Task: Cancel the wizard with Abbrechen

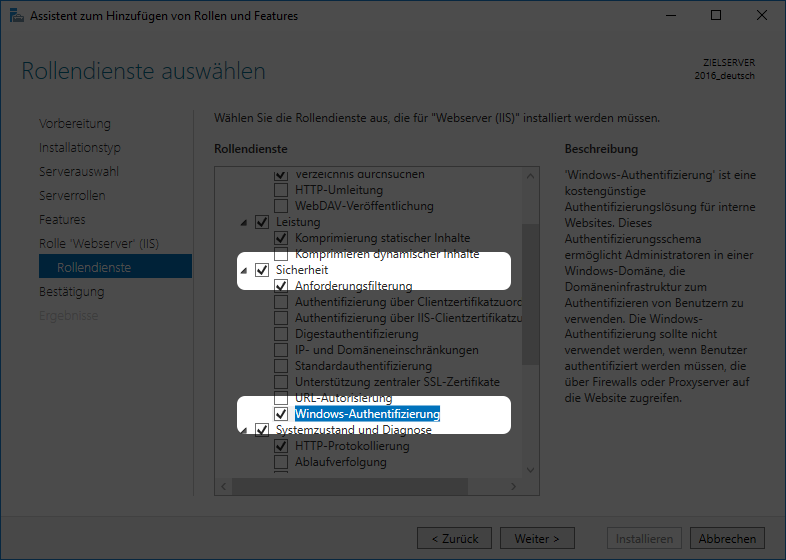Action: [727, 538]
